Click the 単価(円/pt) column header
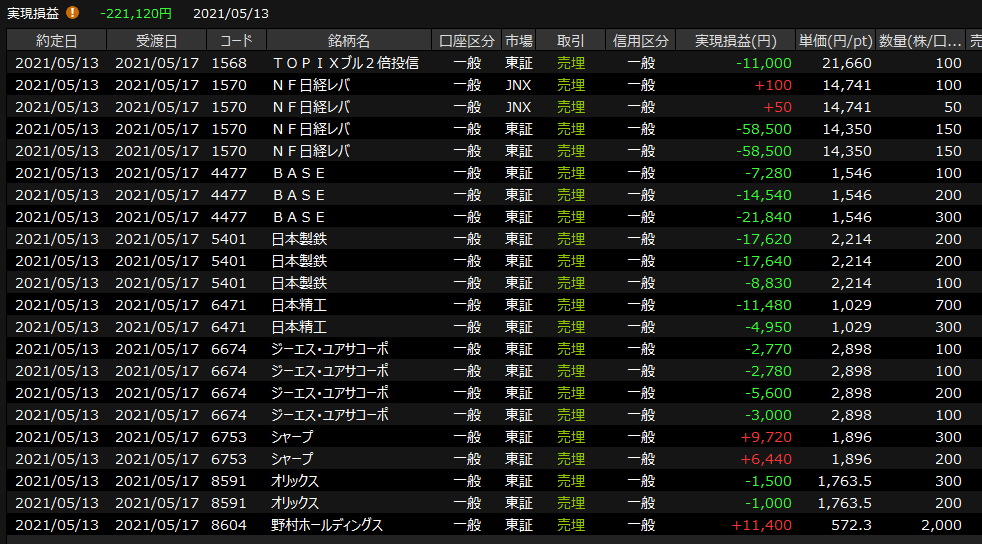 click(835, 41)
